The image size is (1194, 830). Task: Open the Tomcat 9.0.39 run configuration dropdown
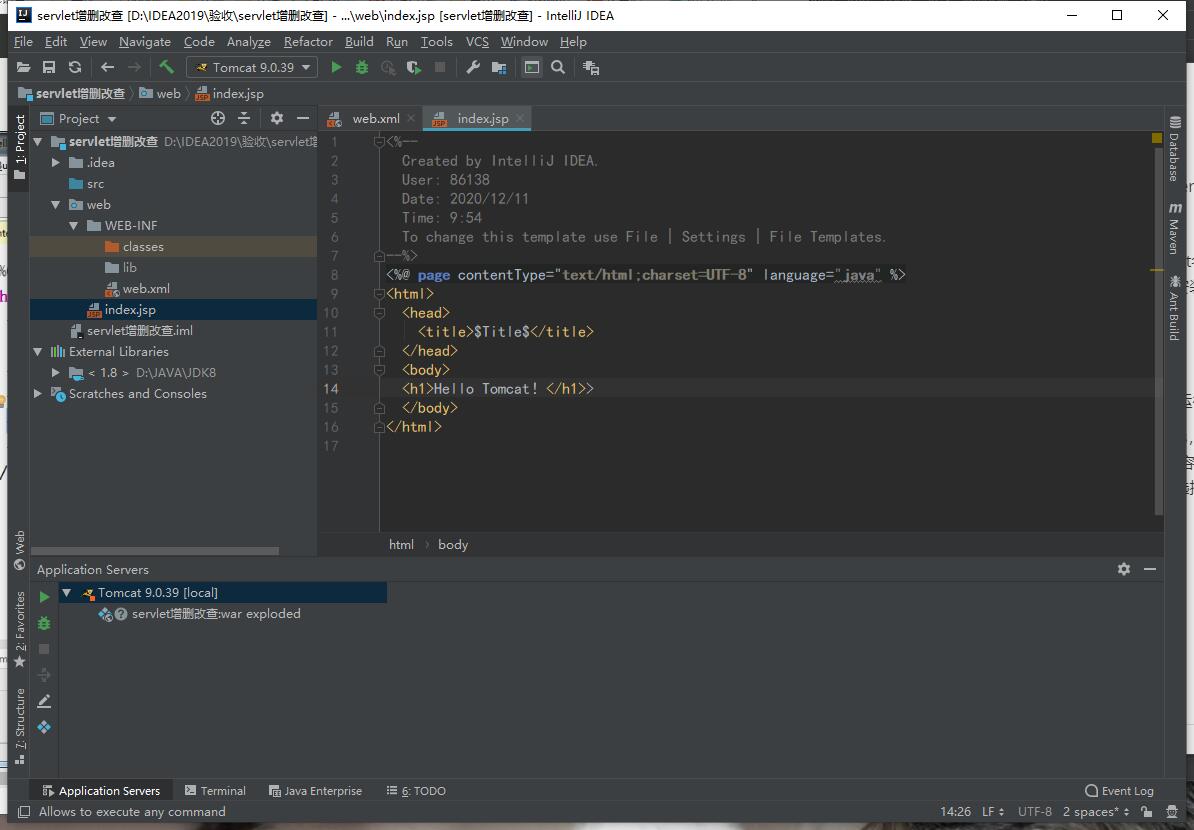[252, 67]
